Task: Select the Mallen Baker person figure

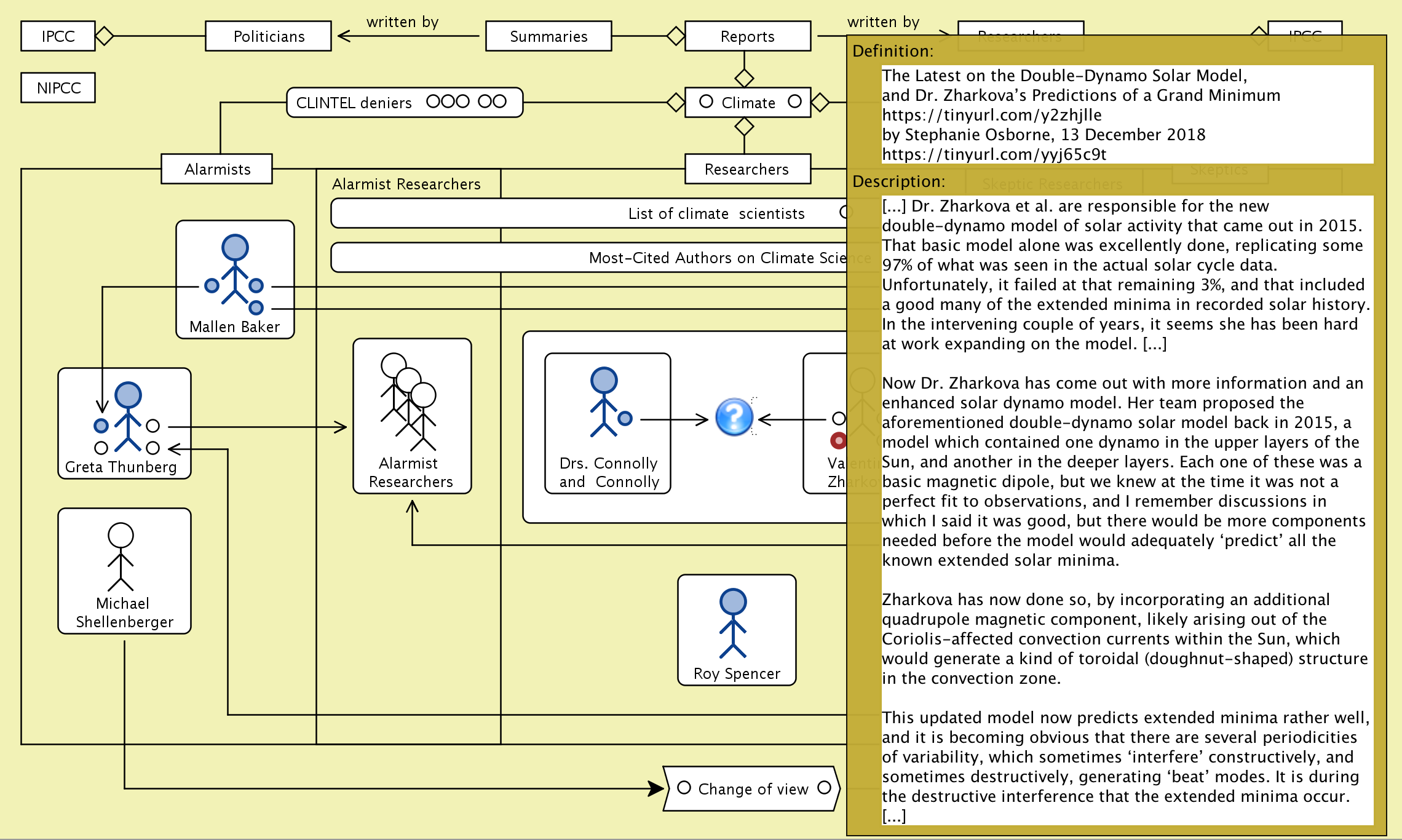Action: 235,271
